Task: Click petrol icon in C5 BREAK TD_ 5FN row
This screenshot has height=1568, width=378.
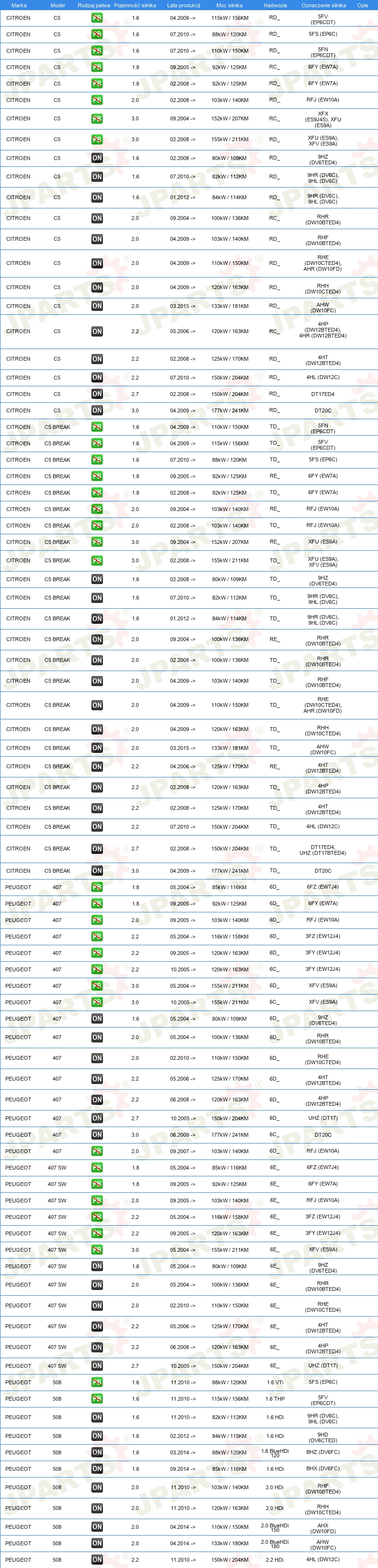Action: click(97, 427)
